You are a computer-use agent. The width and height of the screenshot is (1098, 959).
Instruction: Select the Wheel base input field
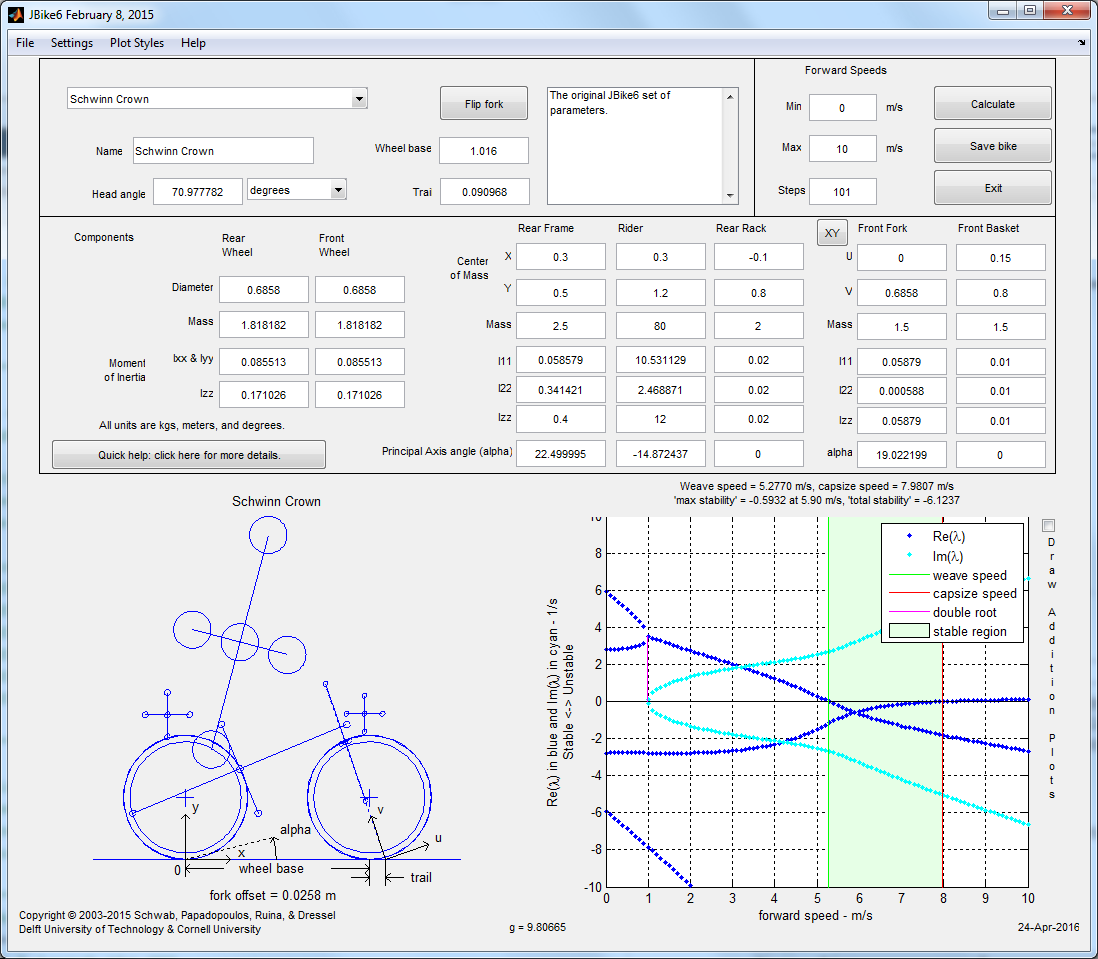click(484, 150)
